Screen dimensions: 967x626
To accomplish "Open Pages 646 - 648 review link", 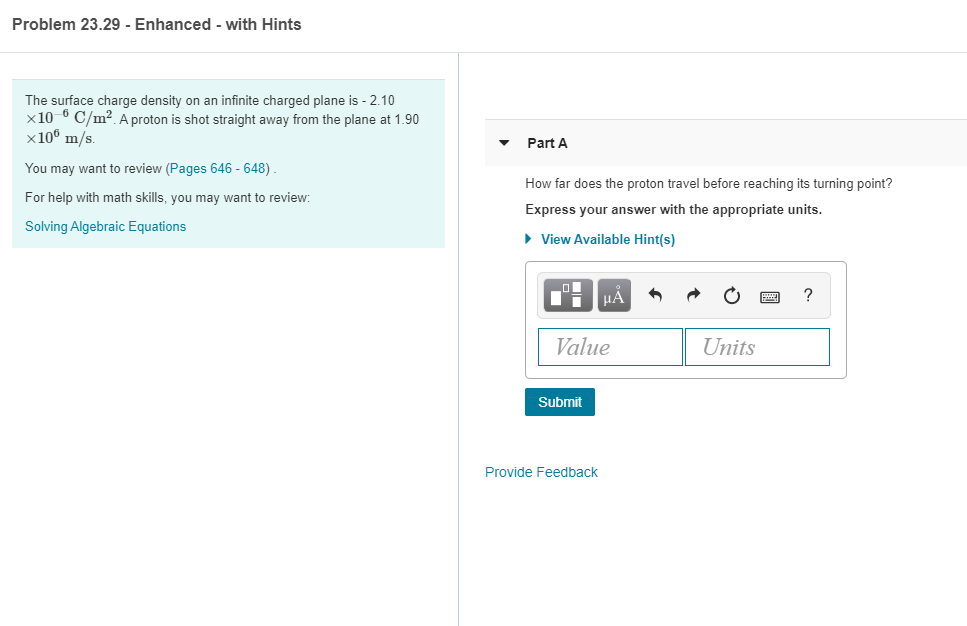I will 218,168.
